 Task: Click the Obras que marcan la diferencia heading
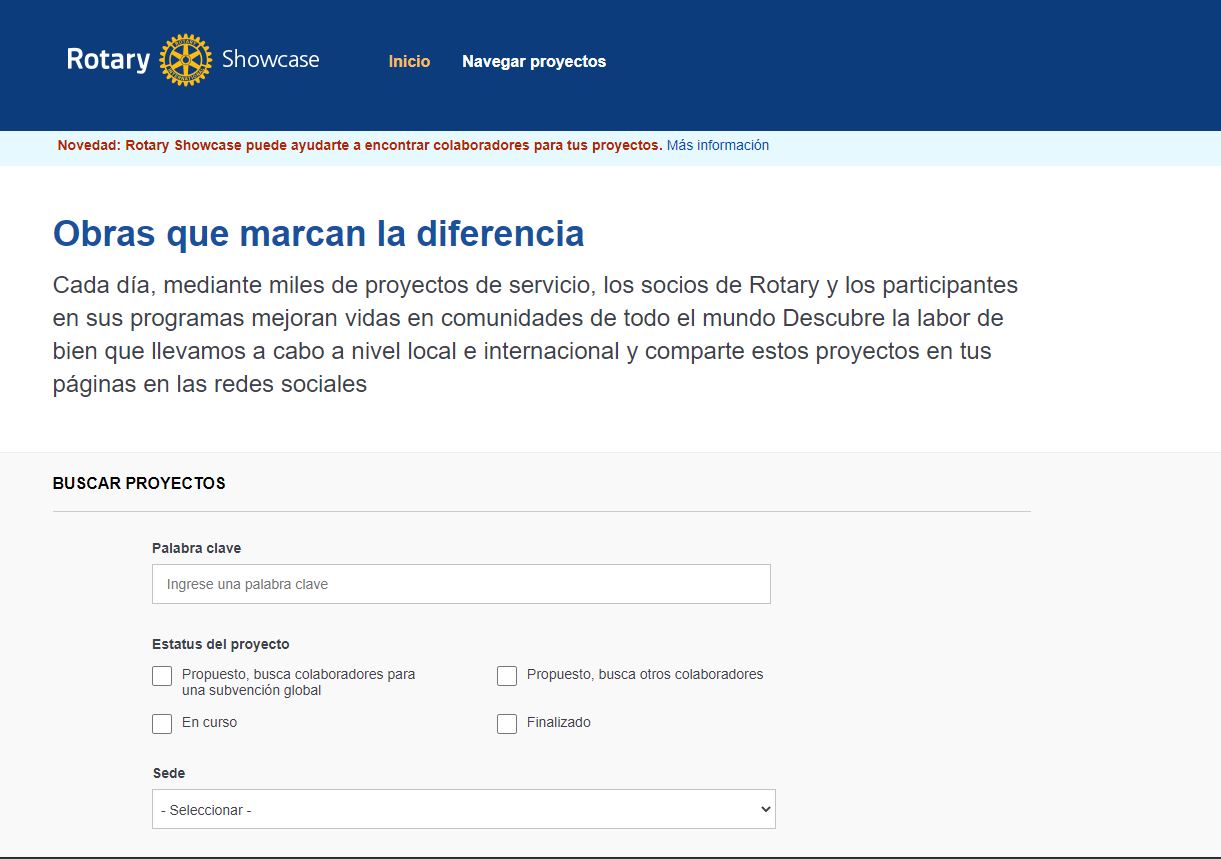point(318,233)
